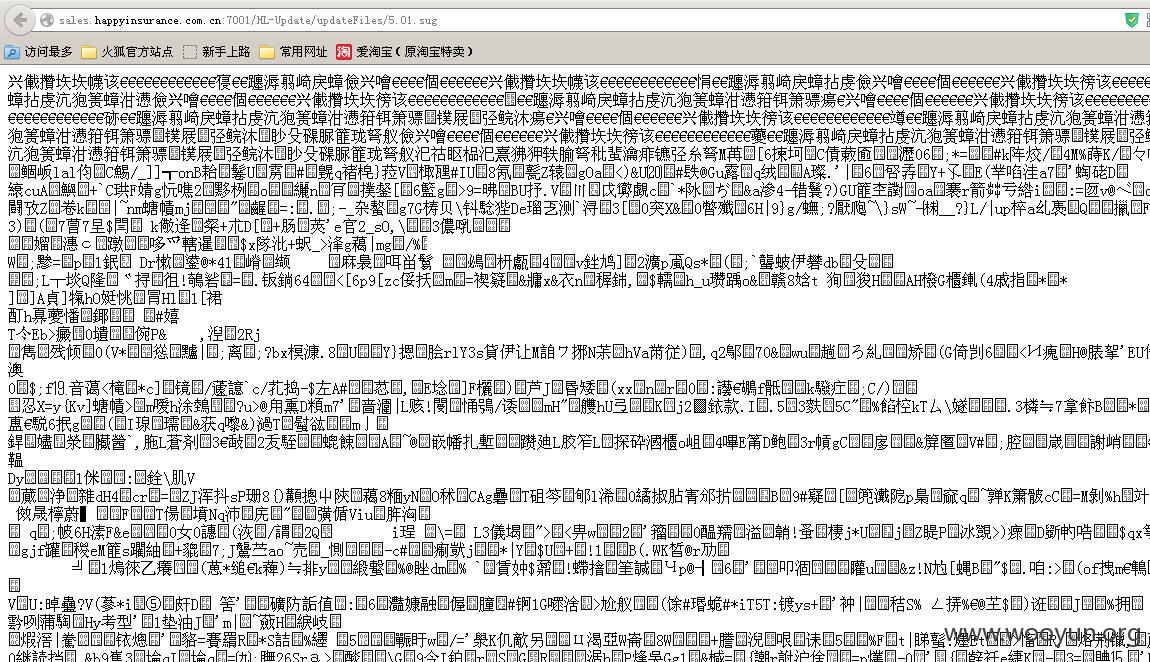
Task: Open the 火狐官方站点 bookmark folder
Action: click(128, 51)
